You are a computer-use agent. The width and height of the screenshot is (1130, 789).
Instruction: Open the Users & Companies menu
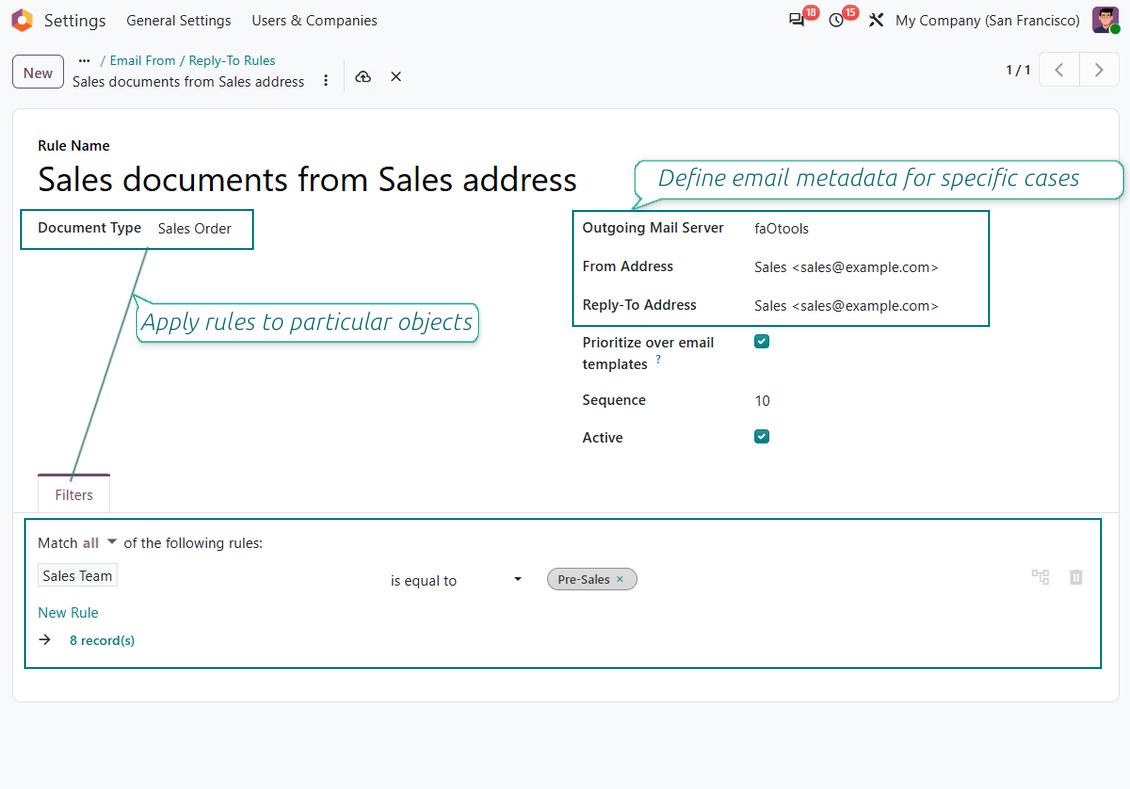[x=314, y=20]
